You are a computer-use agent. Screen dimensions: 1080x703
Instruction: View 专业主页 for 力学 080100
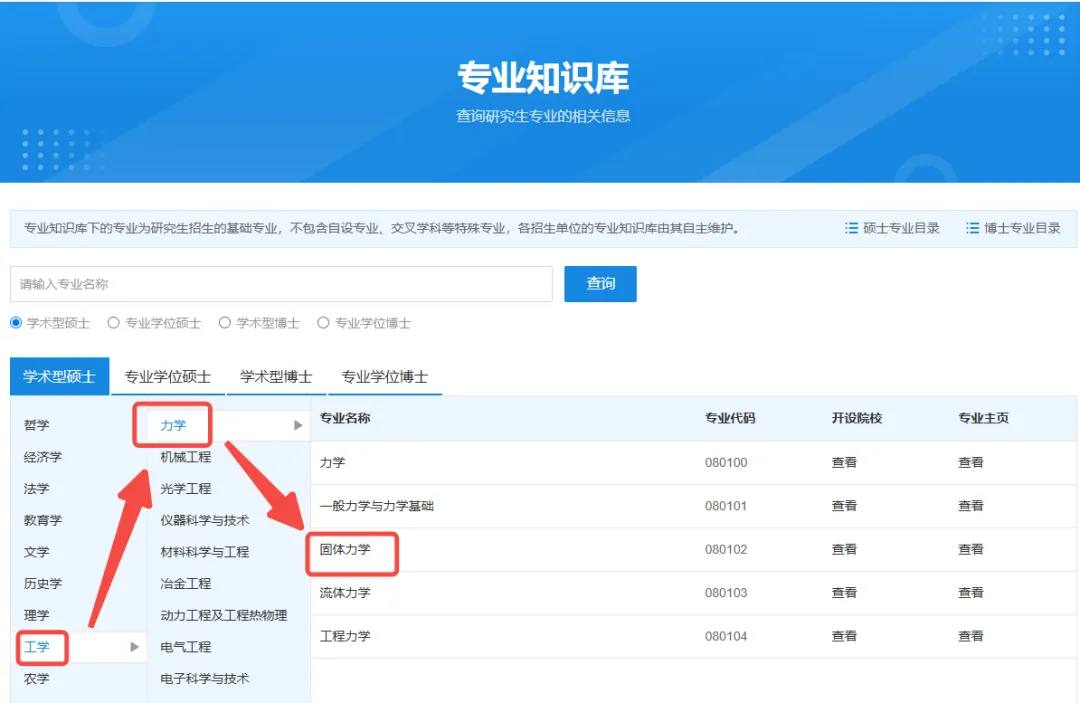click(x=971, y=463)
